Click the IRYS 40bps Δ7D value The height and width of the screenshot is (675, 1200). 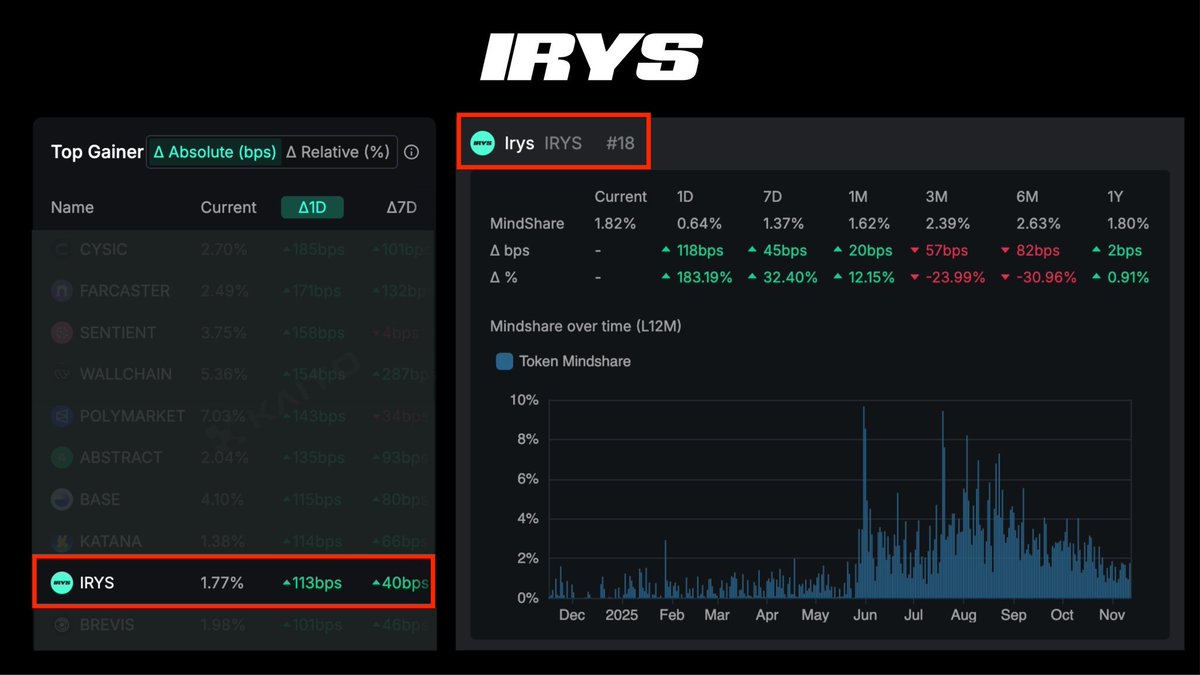point(399,582)
